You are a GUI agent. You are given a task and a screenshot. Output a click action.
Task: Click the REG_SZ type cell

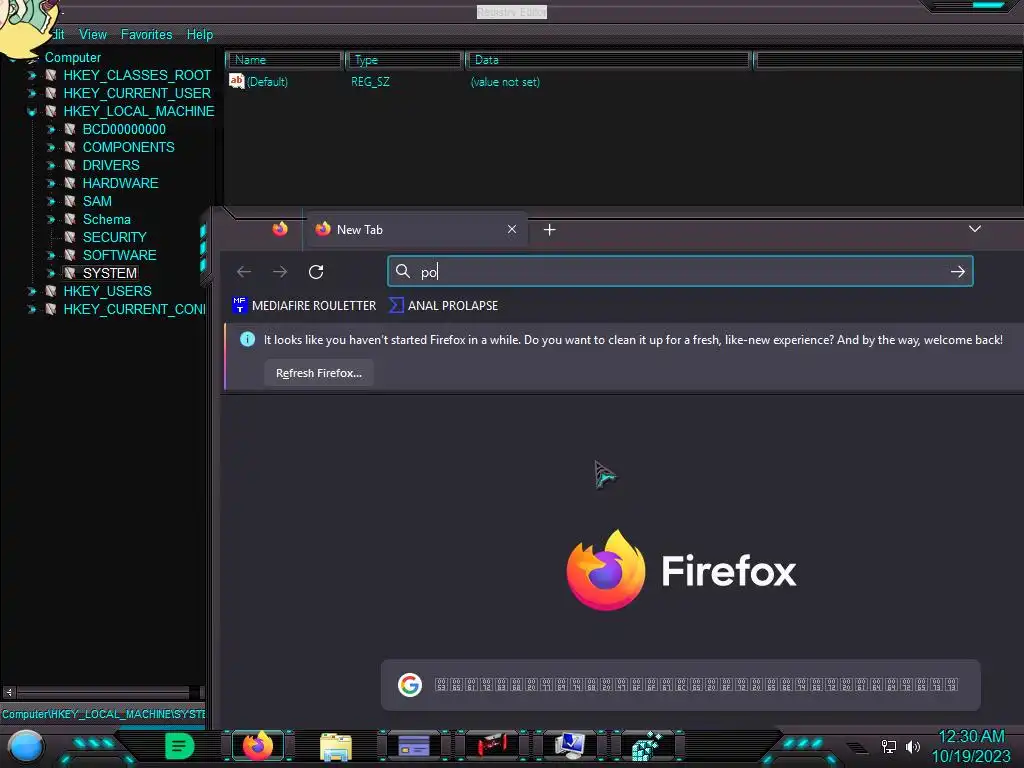coord(370,82)
